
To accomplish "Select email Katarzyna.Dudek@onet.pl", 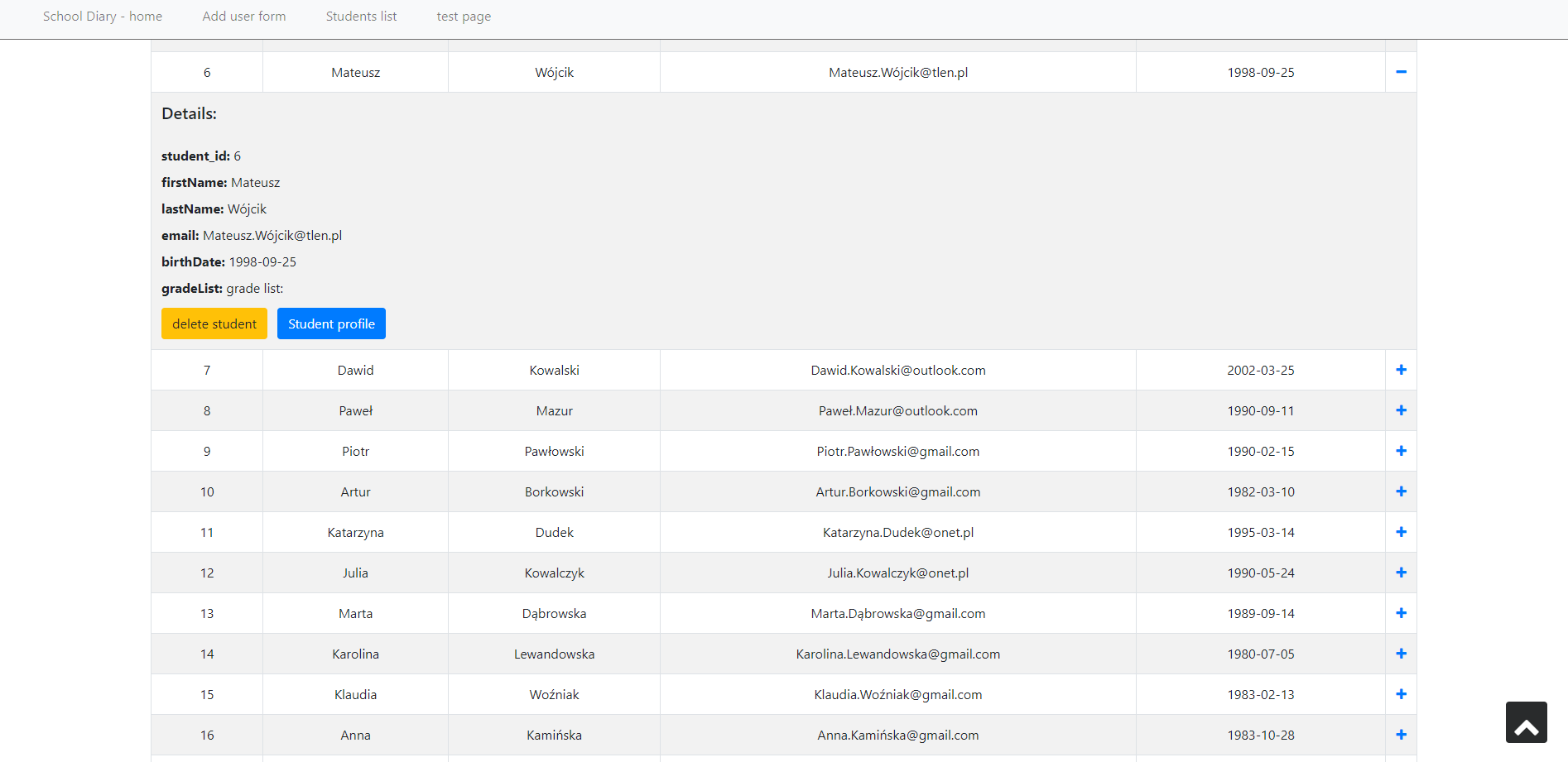I will [898, 532].
